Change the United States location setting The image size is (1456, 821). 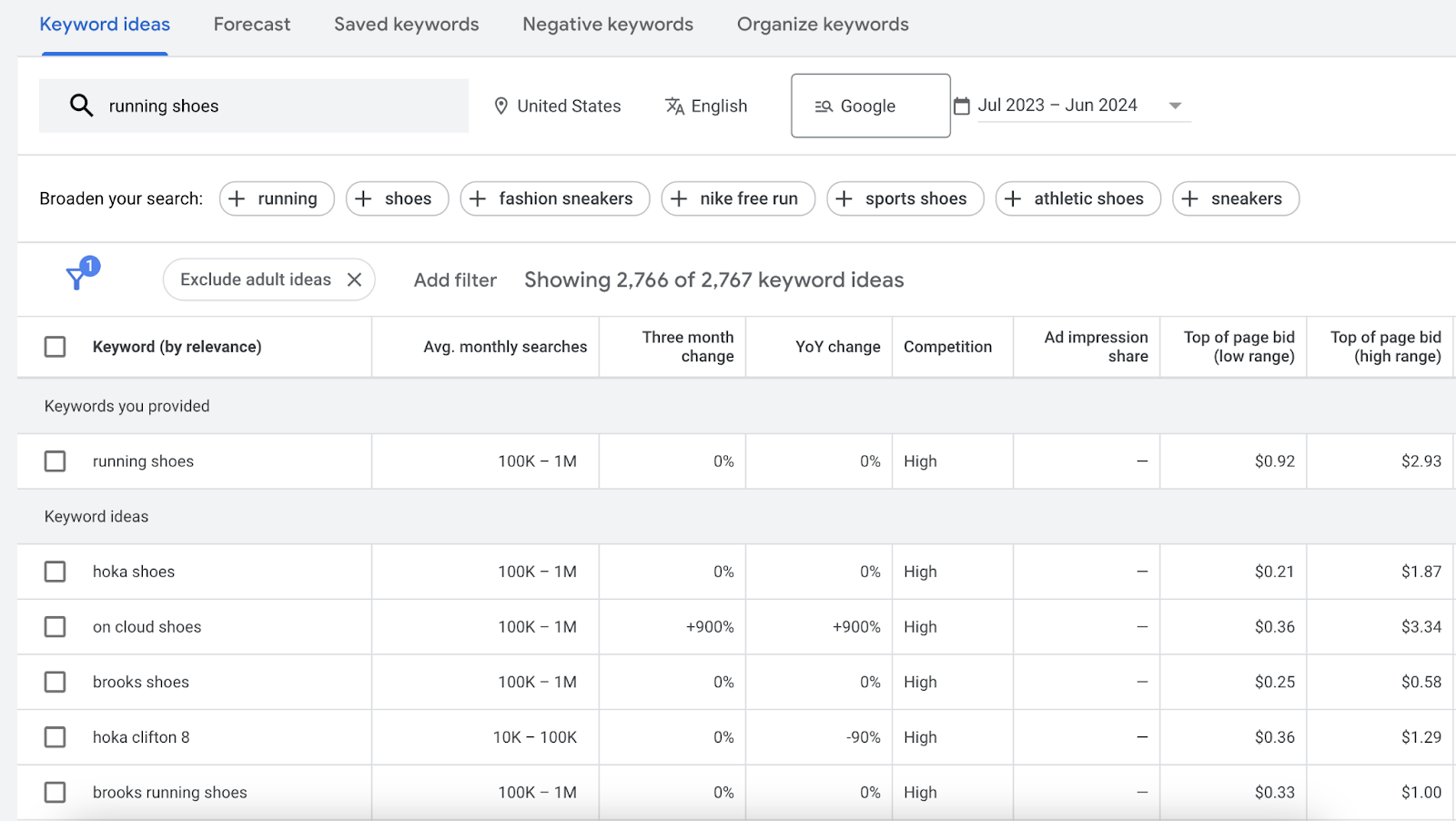[557, 106]
